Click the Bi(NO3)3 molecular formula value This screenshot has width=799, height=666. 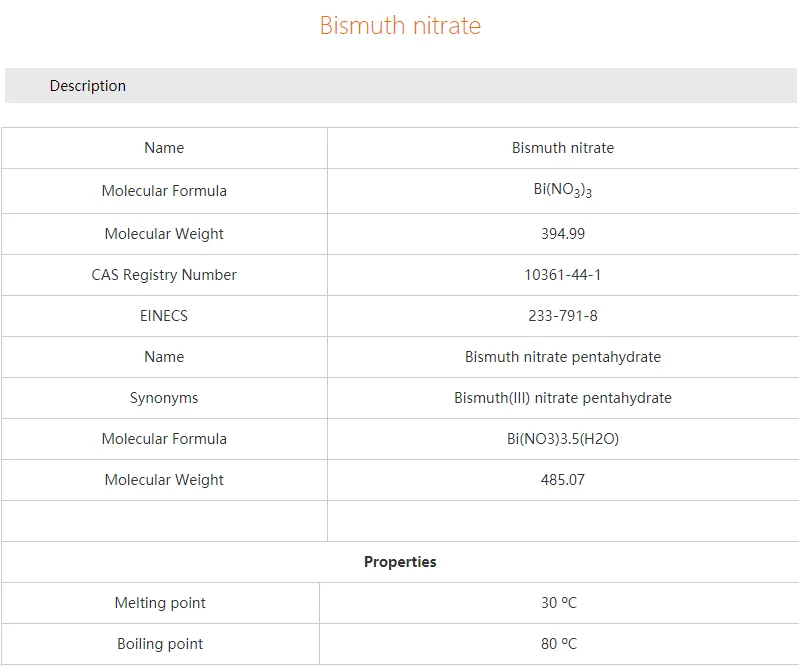(563, 190)
